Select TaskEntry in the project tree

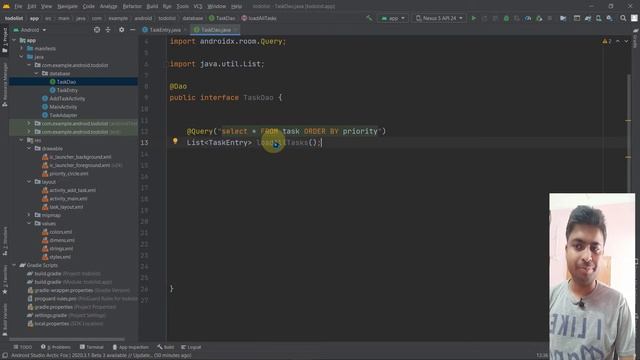pos(67,90)
